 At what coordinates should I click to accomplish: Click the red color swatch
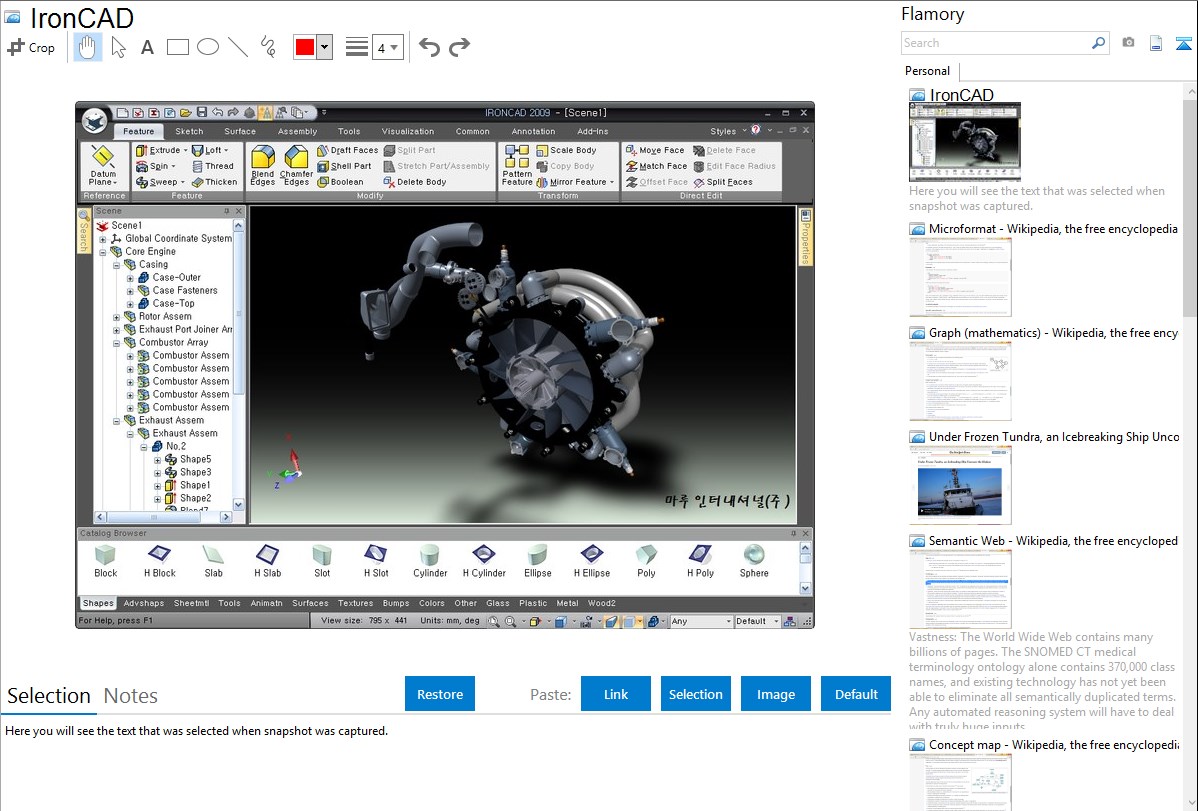[305, 47]
